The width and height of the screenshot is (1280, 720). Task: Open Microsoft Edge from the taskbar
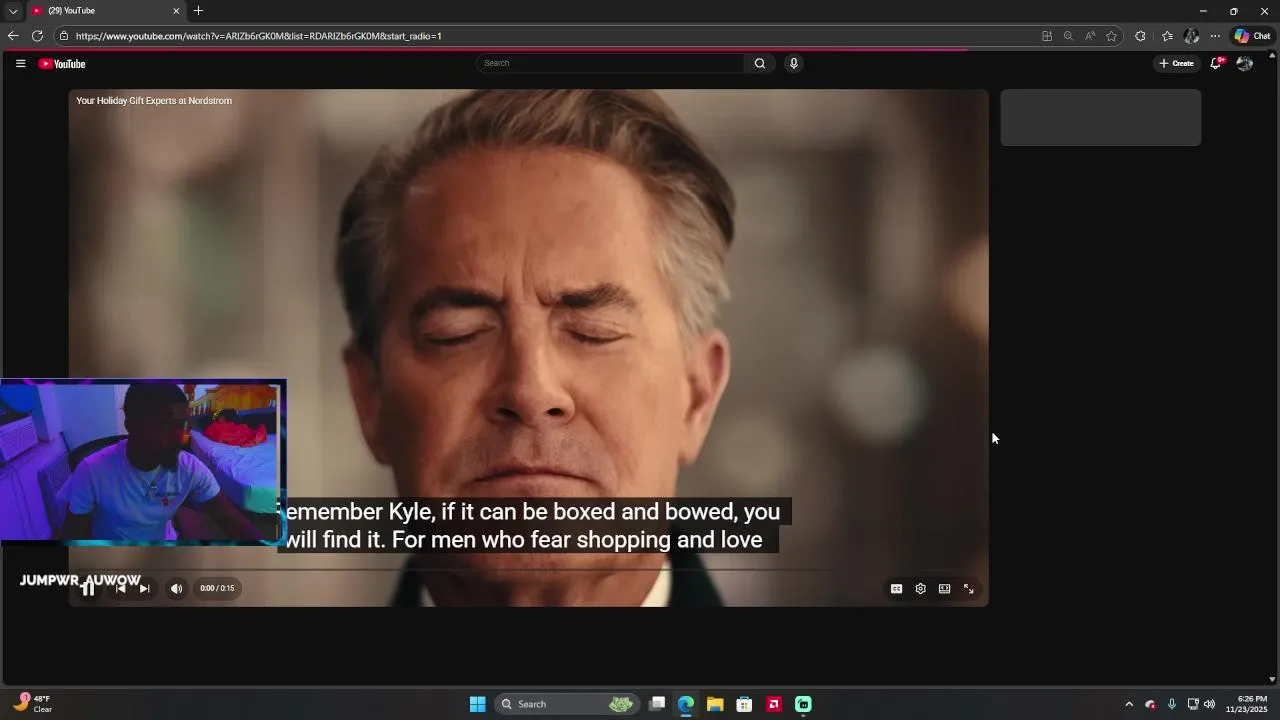tap(686, 704)
